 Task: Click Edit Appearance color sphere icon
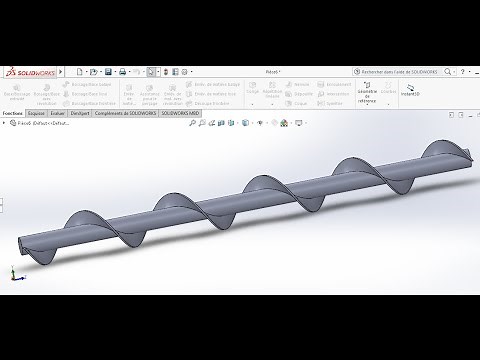coord(274,123)
